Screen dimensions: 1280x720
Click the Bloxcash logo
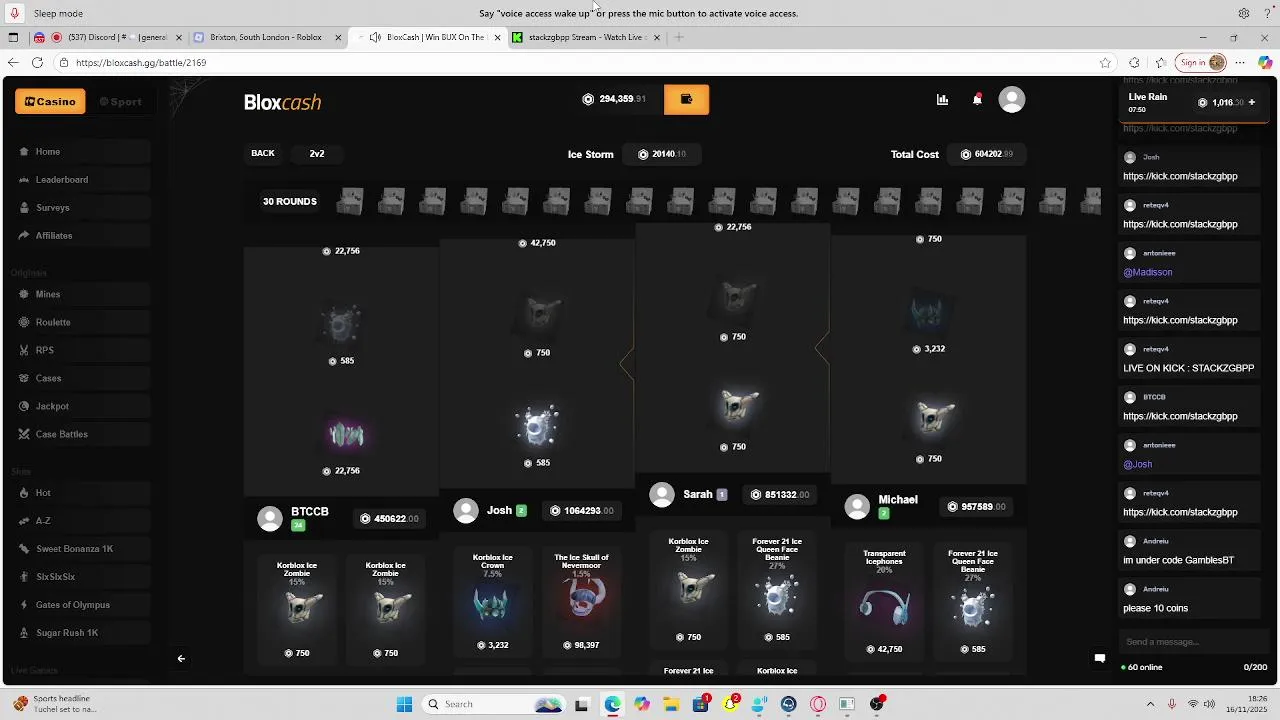282,102
